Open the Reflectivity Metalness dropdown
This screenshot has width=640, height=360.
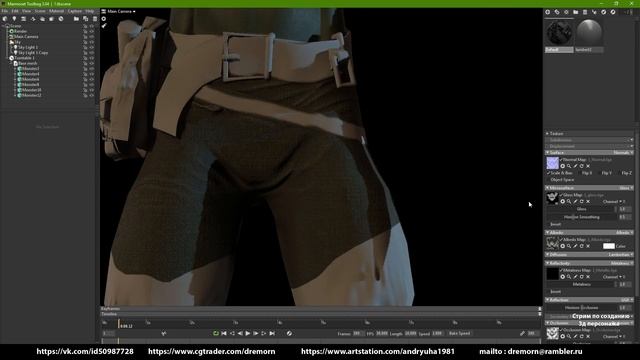622,263
